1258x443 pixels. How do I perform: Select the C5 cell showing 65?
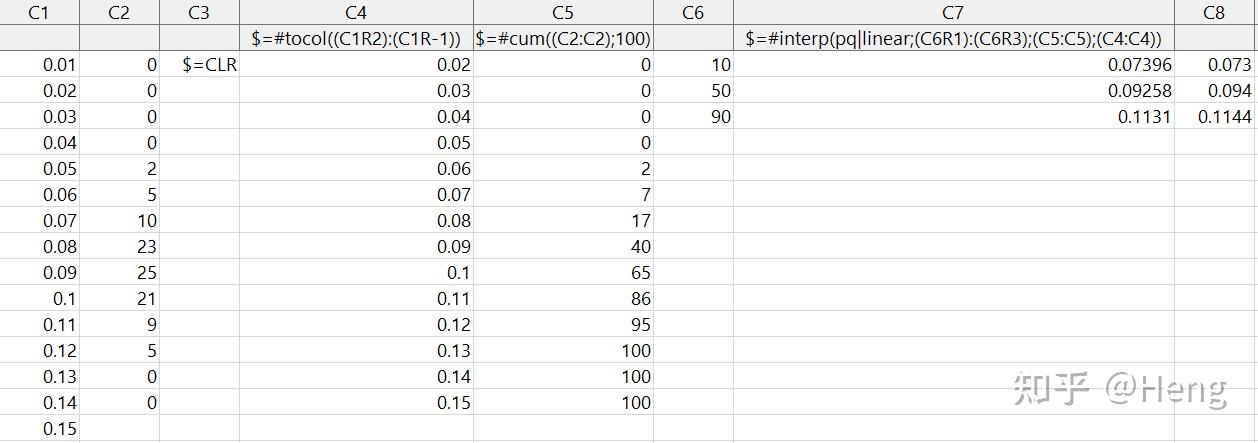click(563, 273)
